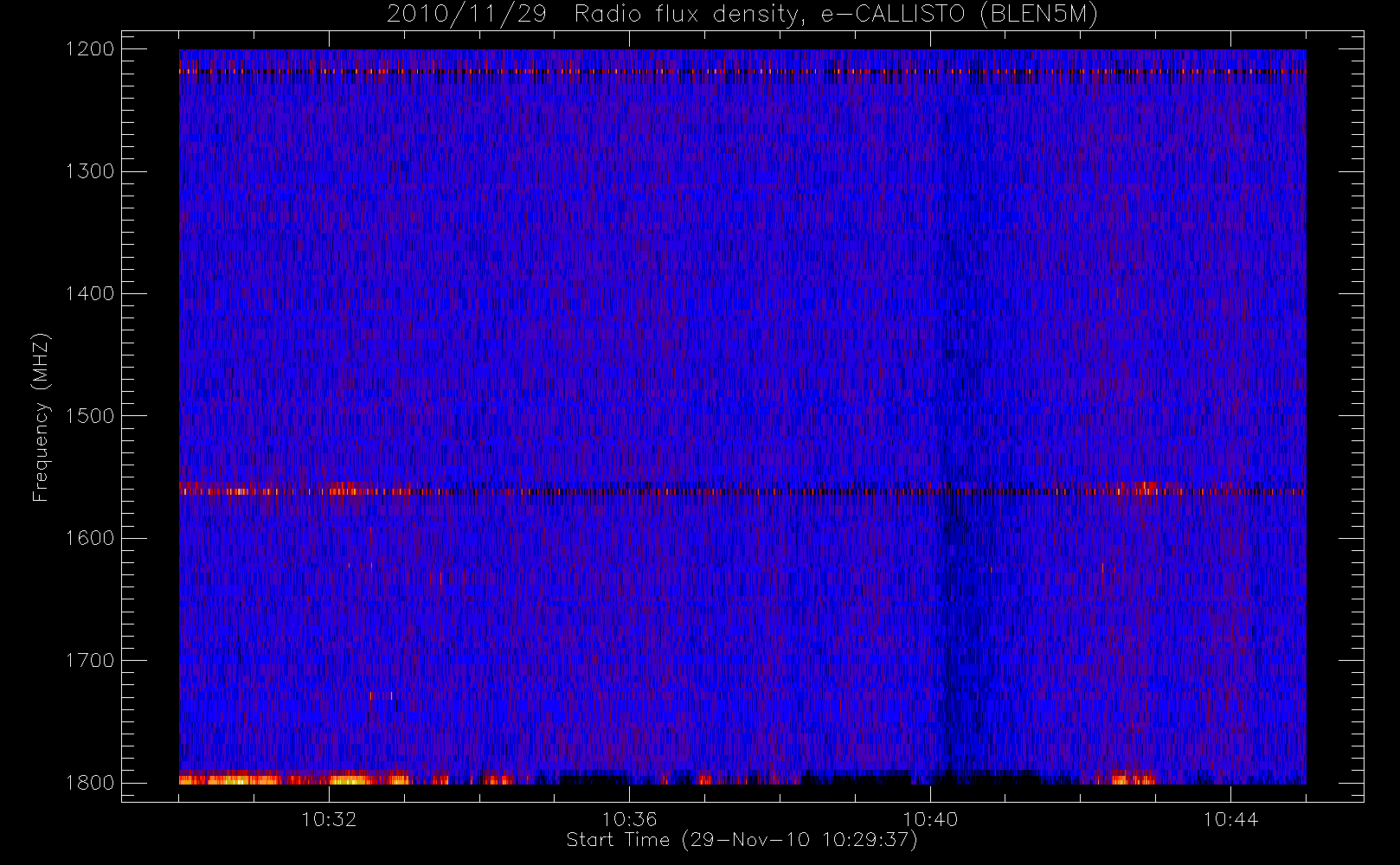This screenshot has height=865, width=1400.
Task: Click the Start Time axis label
Action: (742, 840)
